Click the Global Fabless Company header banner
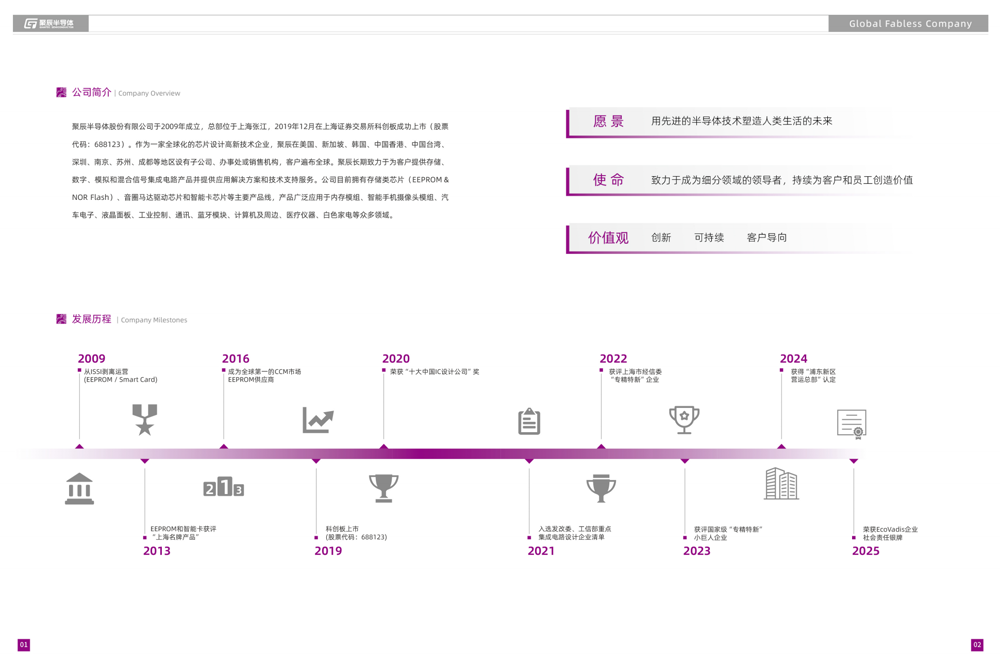This screenshot has width=1000, height=664. pos(909,23)
